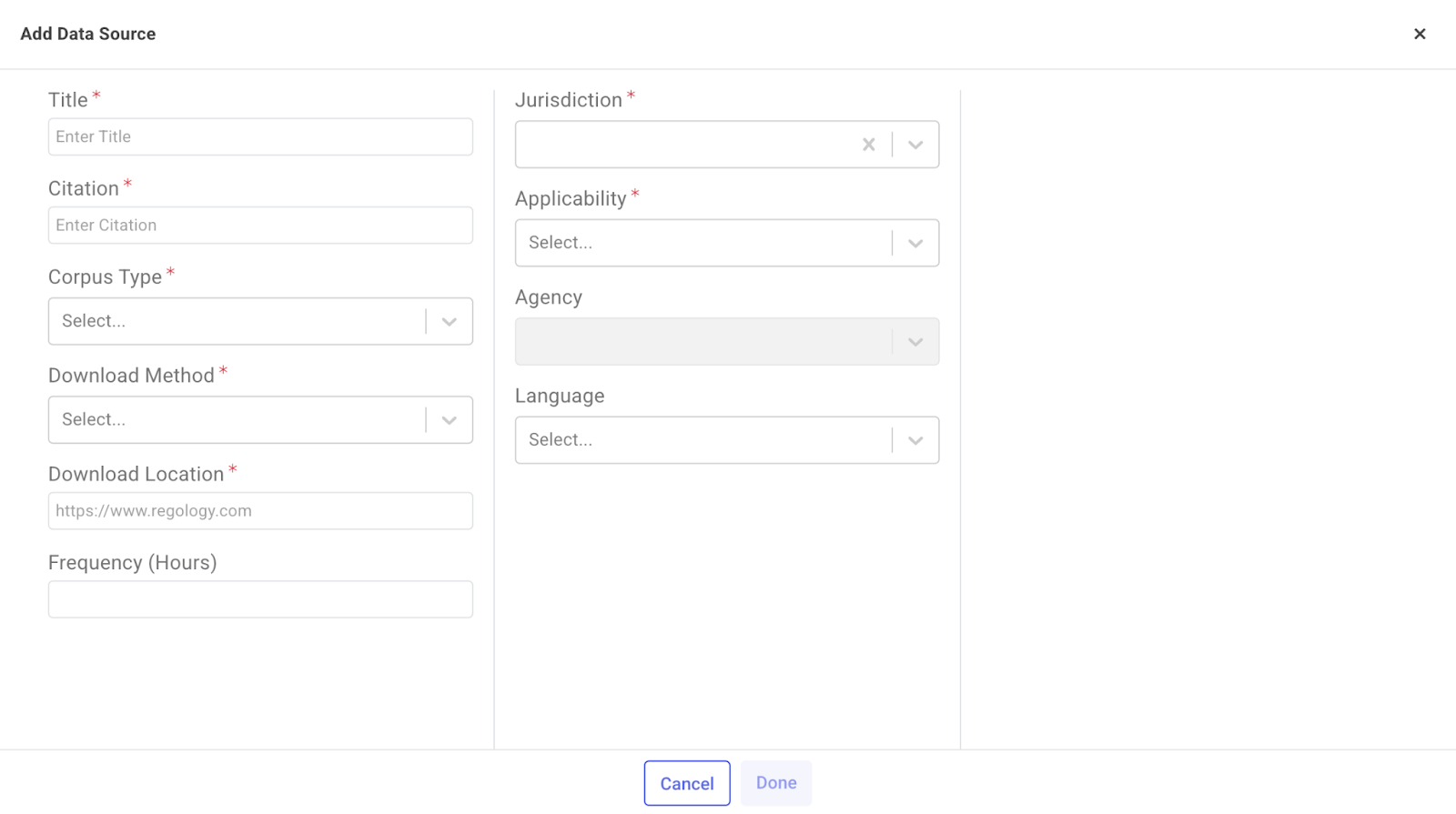This screenshot has height=814, width=1456.
Task: Click the greyed-out Agency chevron arrow icon
Action: click(915, 342)
